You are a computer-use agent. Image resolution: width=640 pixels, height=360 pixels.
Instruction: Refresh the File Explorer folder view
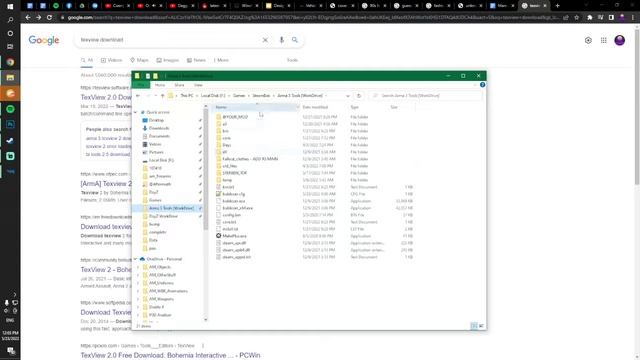(x=359, y=96)
